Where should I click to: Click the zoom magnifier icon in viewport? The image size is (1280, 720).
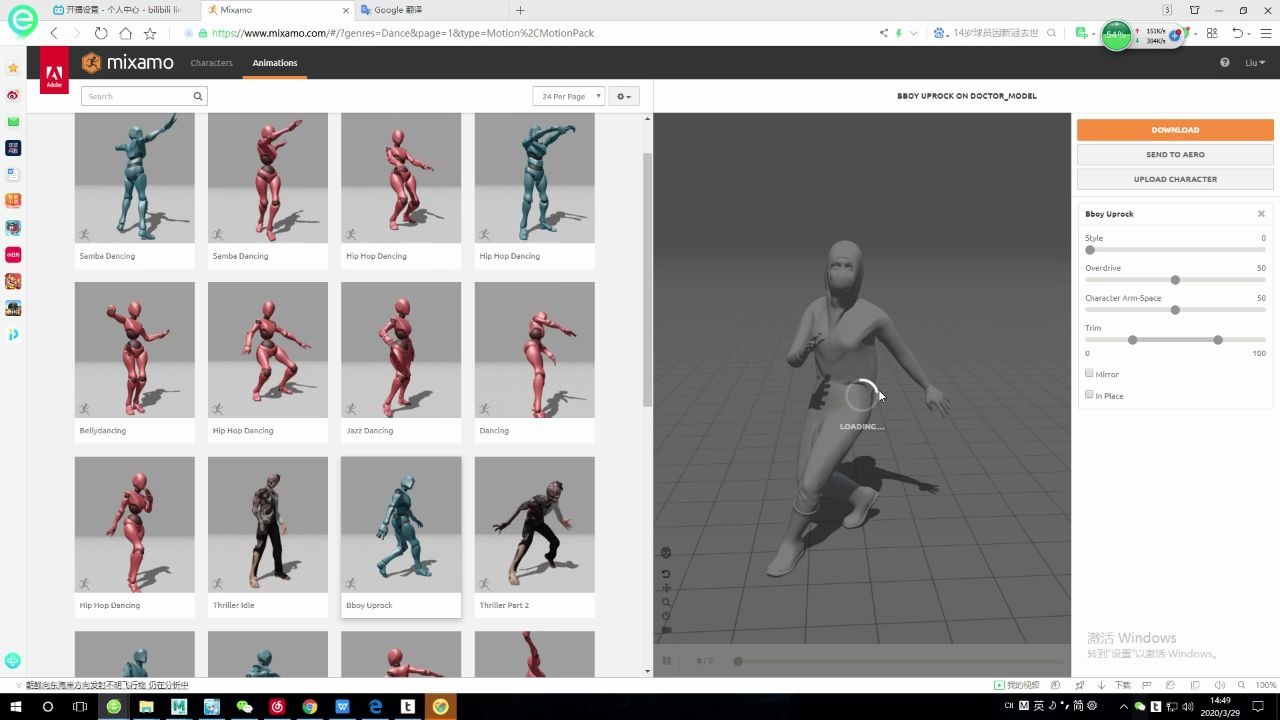tap(666, 602)
